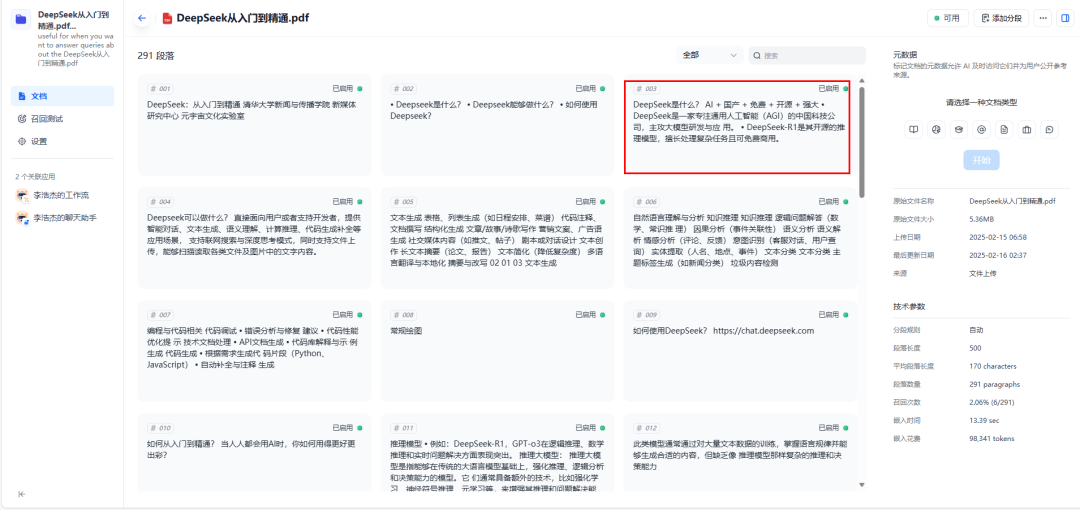The height and width of the screenshot is (510, 1080).
Task: Click 已启用 status on segment 010
Action: point(347,428)
